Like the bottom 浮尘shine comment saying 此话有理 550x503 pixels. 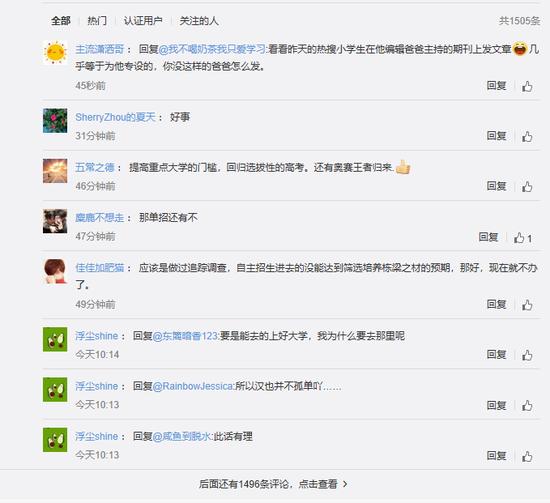[527, 456]
